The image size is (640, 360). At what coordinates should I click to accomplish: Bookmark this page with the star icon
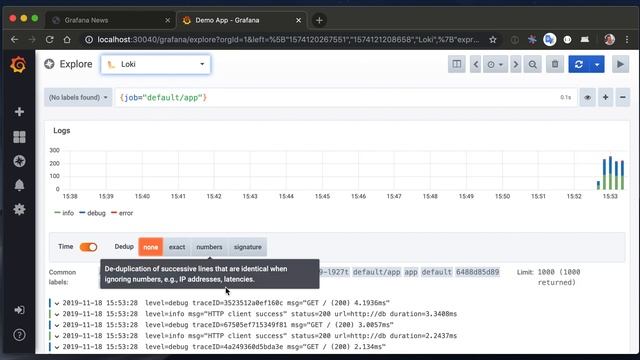(x=493, y=40)
